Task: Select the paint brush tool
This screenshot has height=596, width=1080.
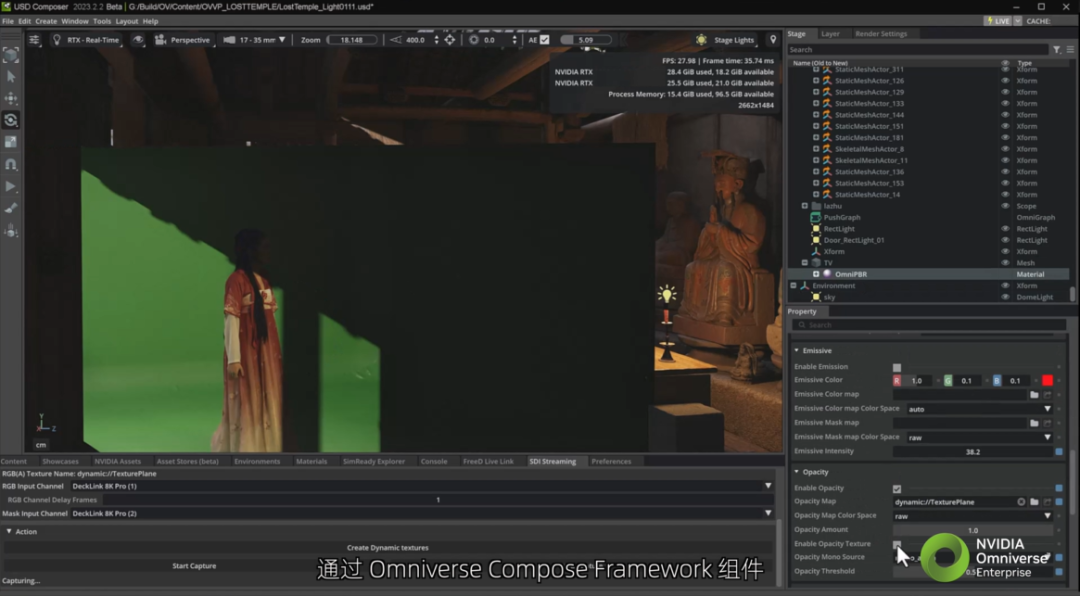Action: pos(11,209)
